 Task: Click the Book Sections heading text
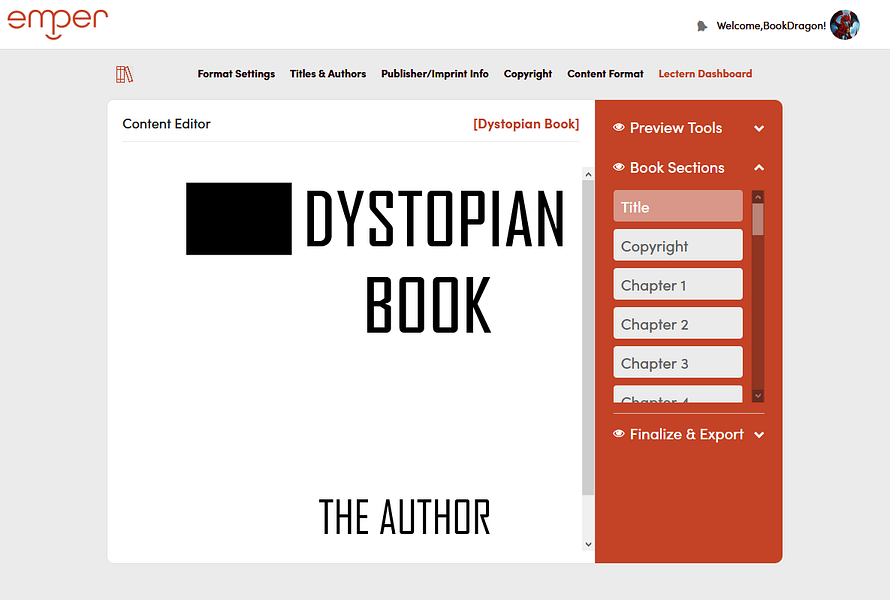coord(677,167)
